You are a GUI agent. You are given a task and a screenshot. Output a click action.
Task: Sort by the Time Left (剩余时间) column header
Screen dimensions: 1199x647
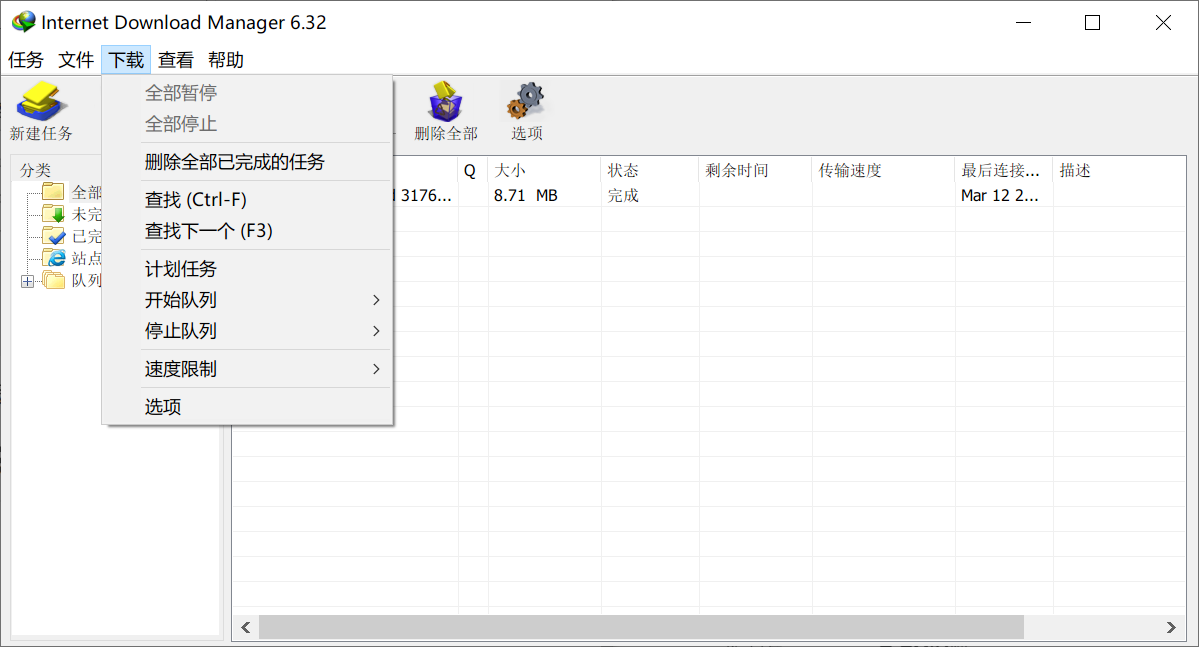755,171
